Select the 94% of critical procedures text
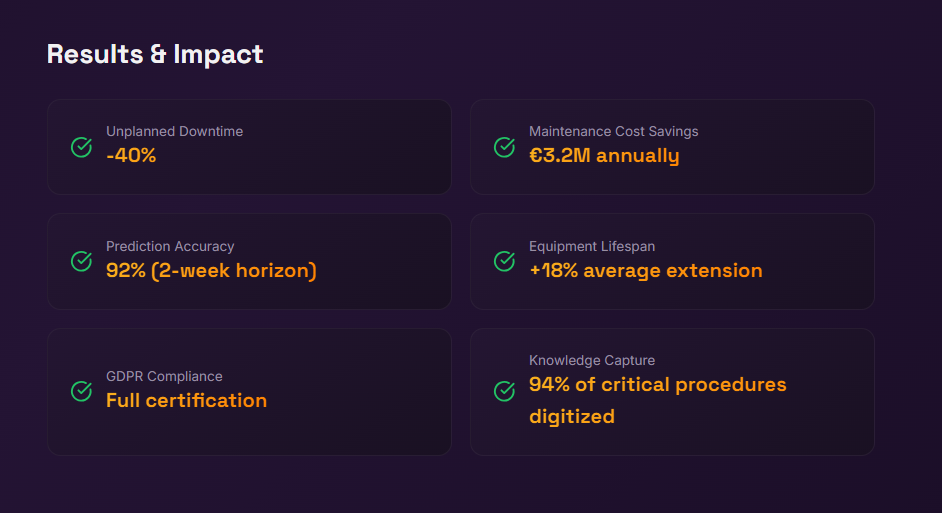942x513 pixels. [657, 385]
